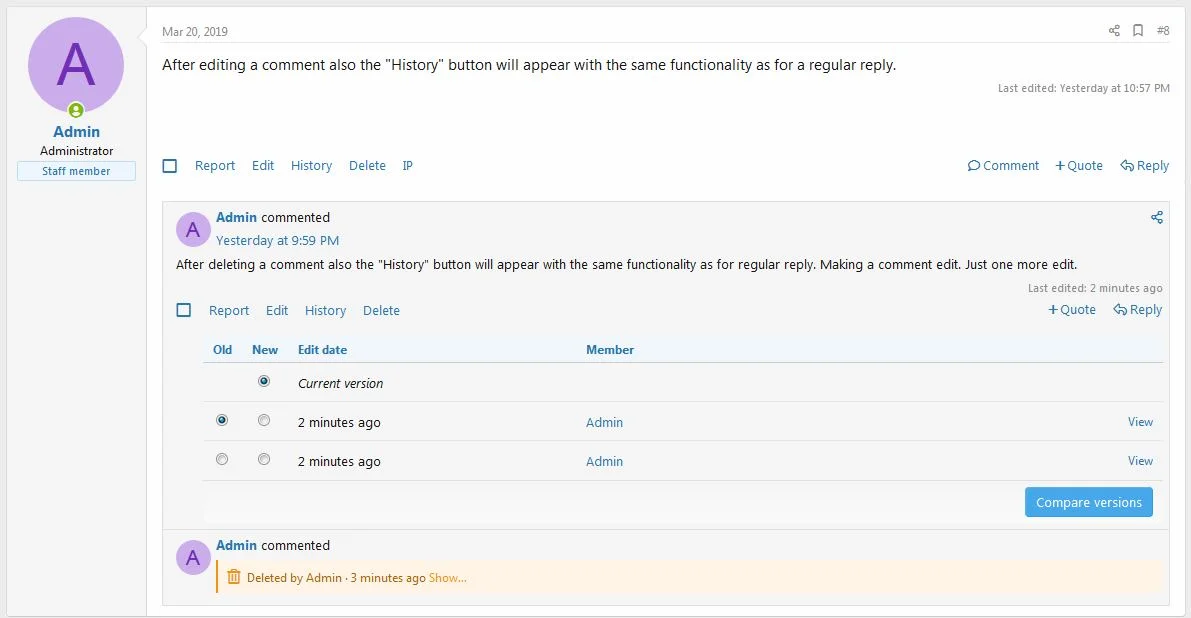Image resolution: width=1191 pixels, height=618 pixels.
Task: Toggle the comment's History panel
Action: tap(325, 311)
